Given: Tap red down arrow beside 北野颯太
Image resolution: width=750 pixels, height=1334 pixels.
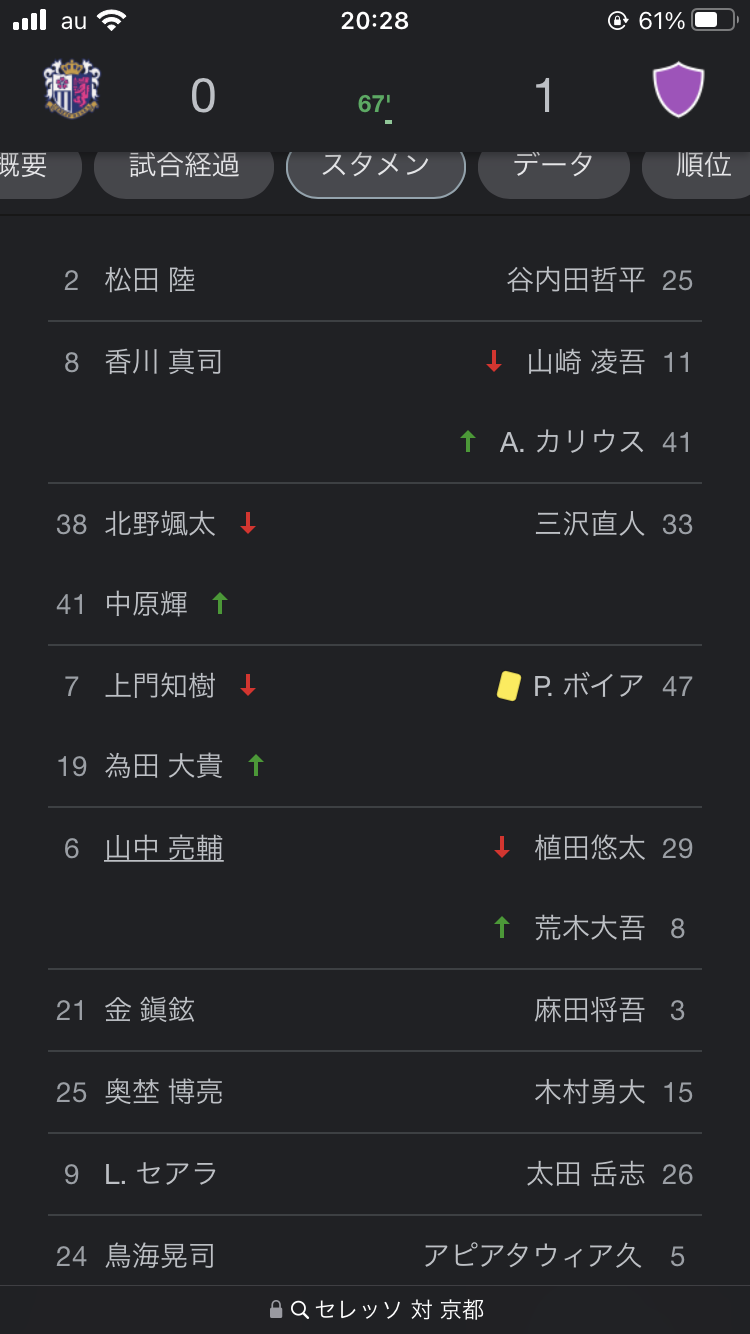Looking at the screenshot, I should coord(248,524).
